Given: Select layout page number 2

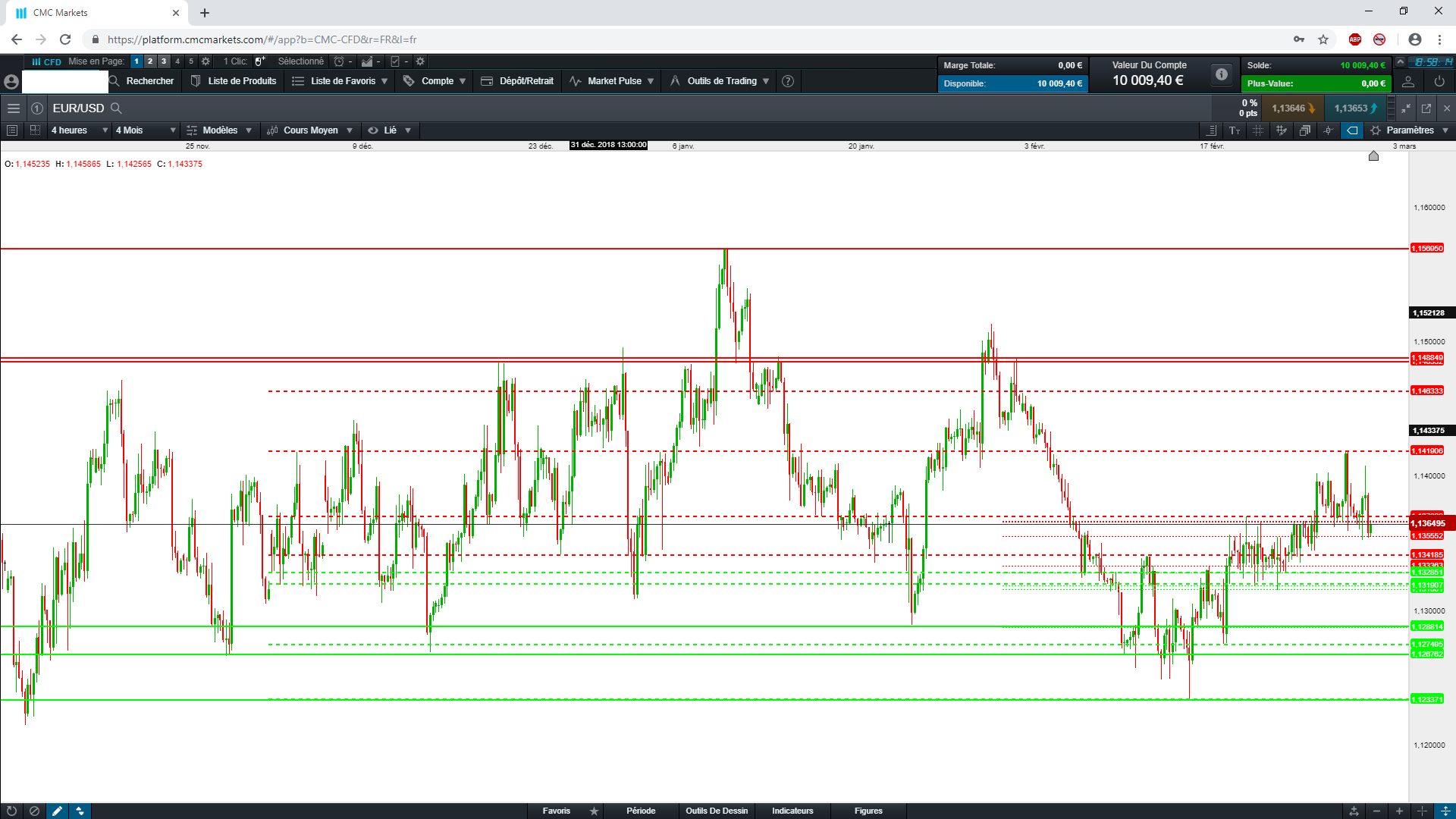Looking at the screenshot, I should (150, 61).
